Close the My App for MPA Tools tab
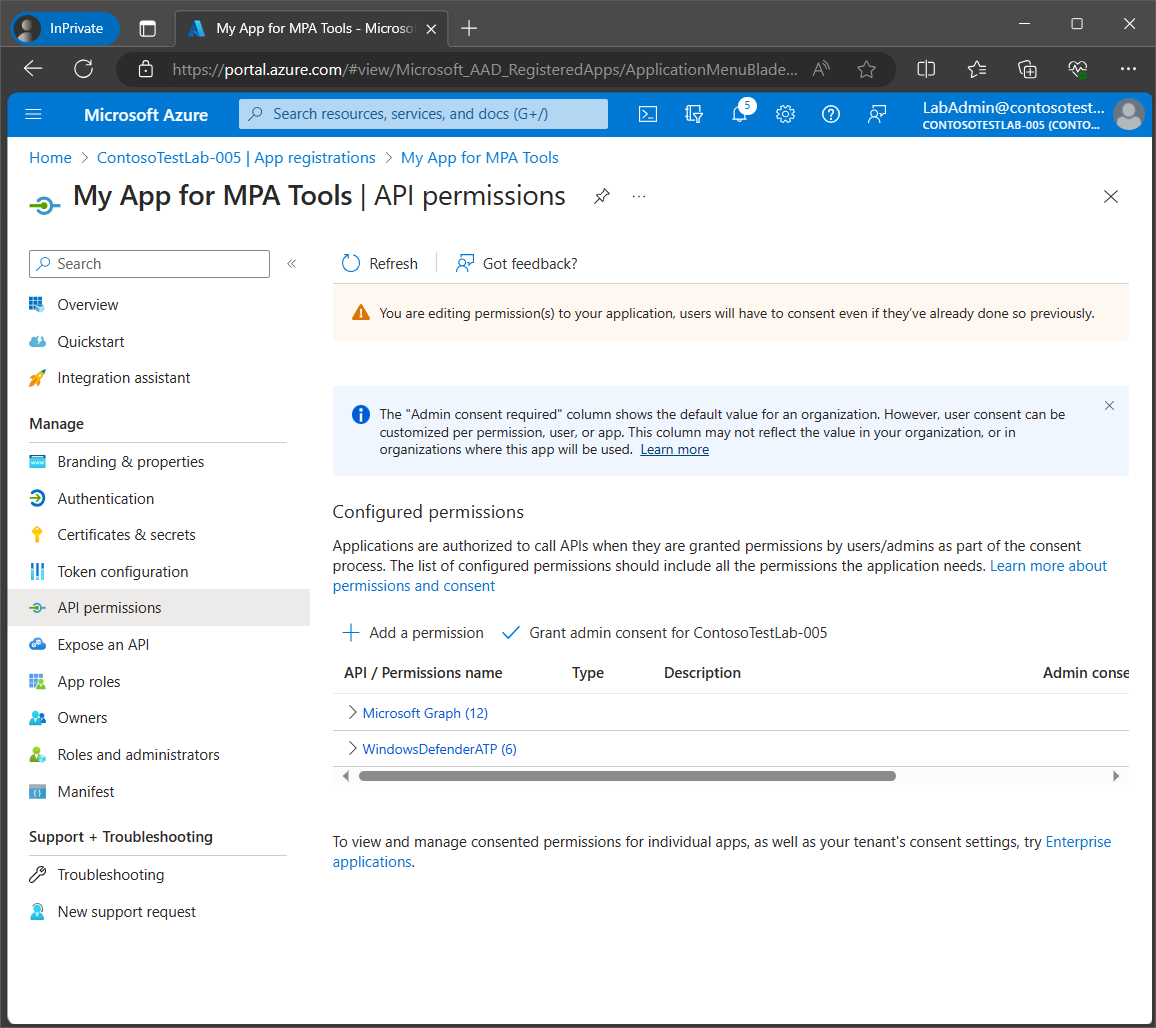Viewport: 1156px width, 1028px height. pyautogui.click(x=431, y=29)
